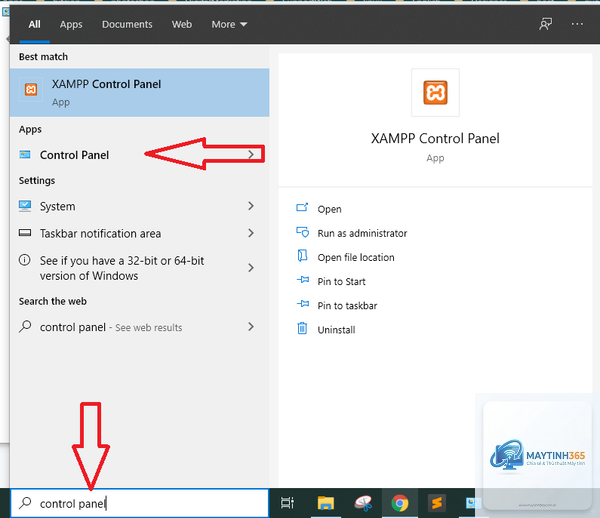Click the Pin to Start pin icon
Viewport: 600px width, 518px height.
[303, 280]
